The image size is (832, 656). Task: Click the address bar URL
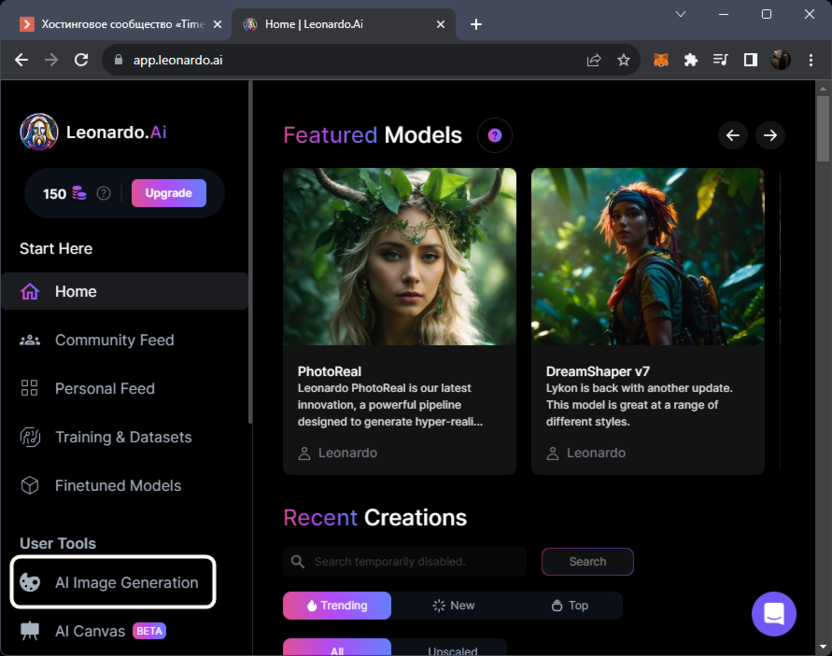point(178,60)
